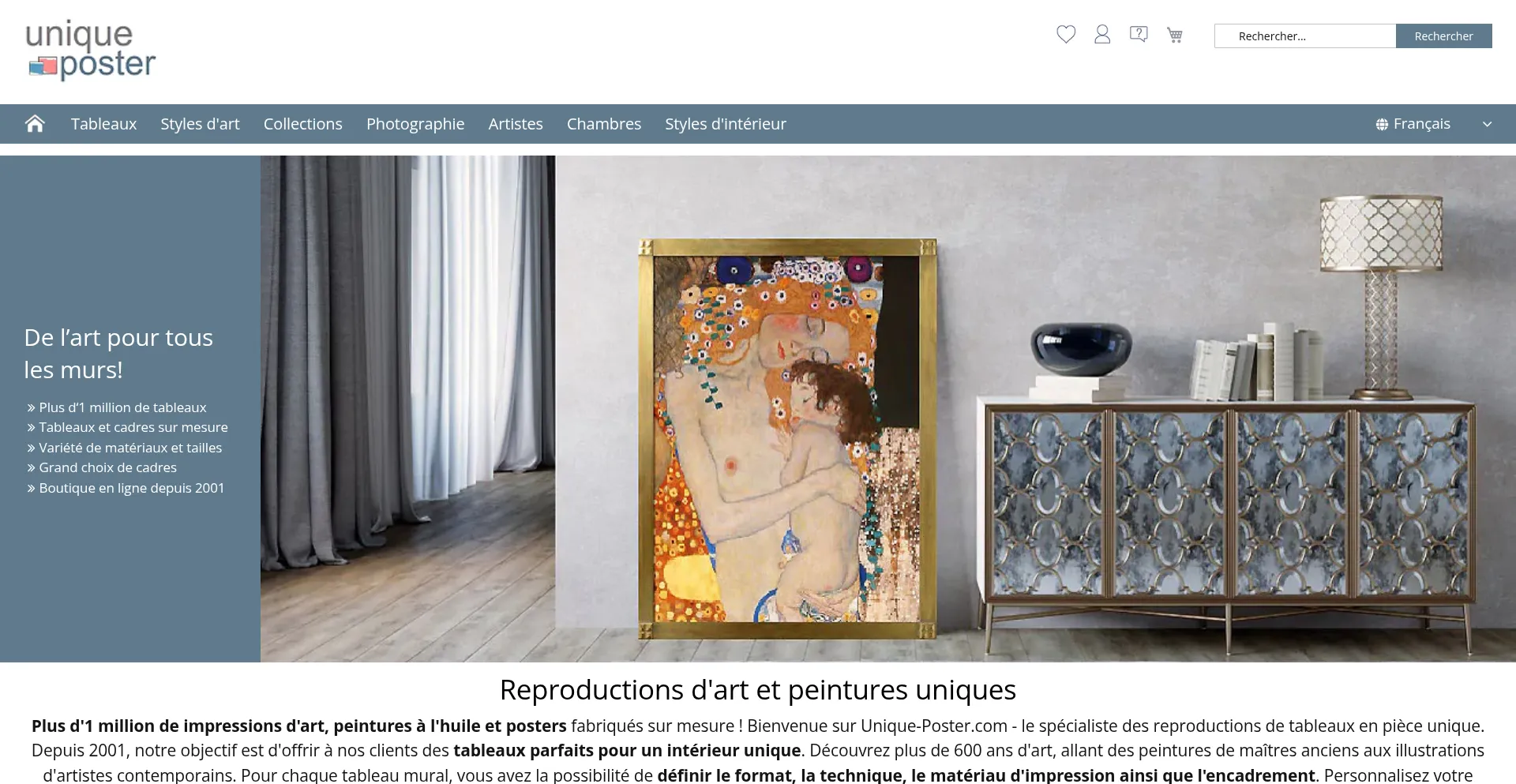This screenshot has height=784, width=1516.
Task: Focus the Rechercher search input field
Action: tap(1305, 36)
